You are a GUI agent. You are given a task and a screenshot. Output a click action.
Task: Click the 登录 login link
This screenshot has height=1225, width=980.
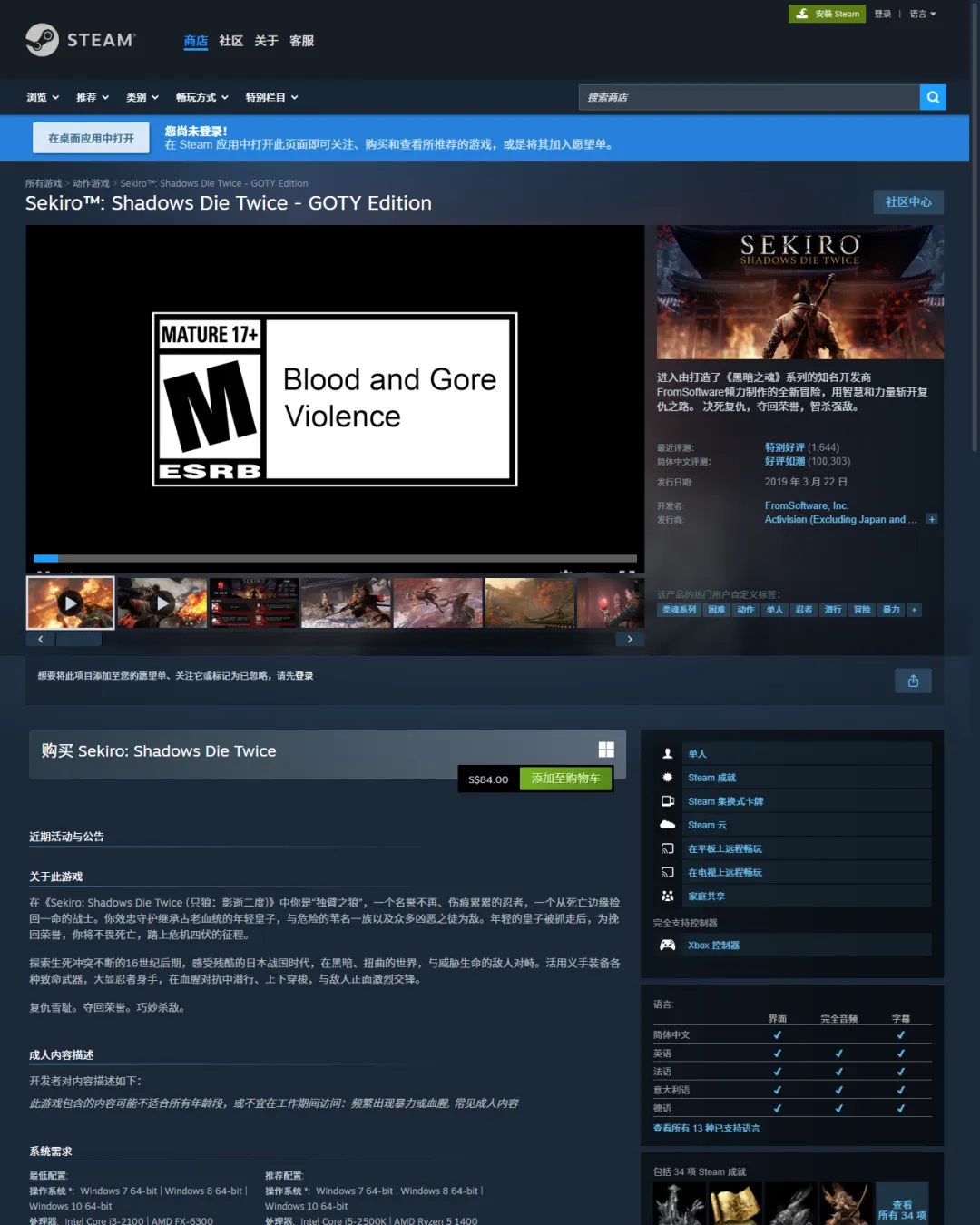[883, 14]
